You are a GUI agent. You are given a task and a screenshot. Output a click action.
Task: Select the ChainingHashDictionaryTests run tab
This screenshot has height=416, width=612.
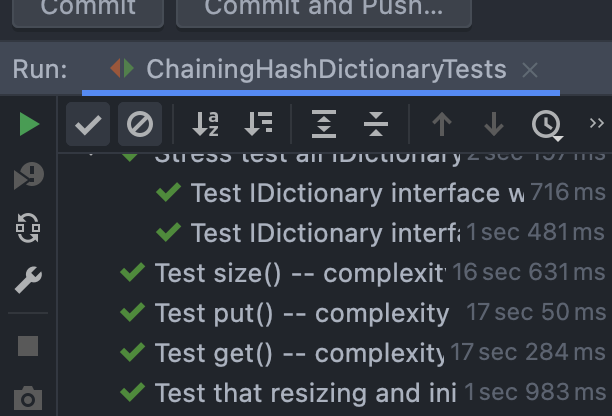tap(326, 70)
